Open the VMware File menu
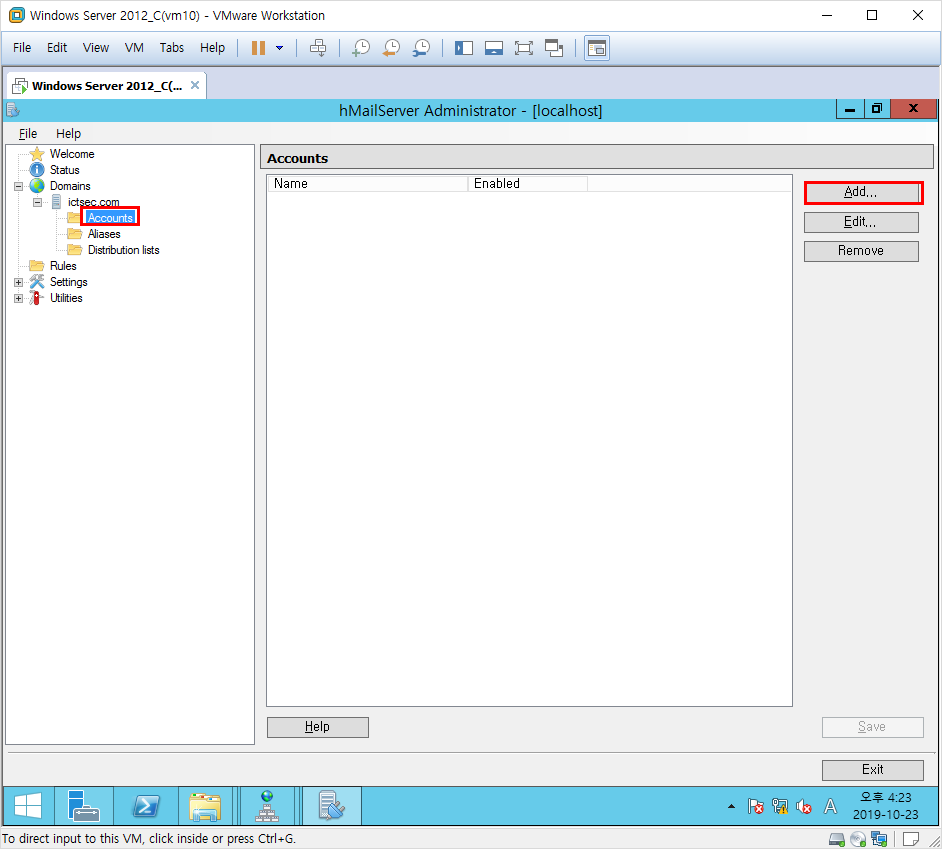Image resolution: width=942 pixels, height=849 pixels. [22, 47]
